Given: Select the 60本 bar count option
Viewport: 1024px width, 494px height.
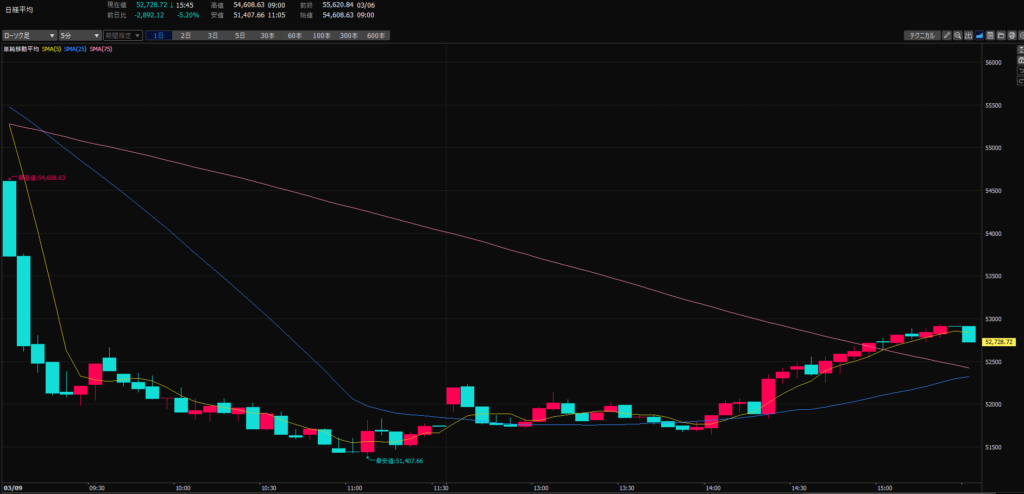Looking at the screenshot, I should click(x=294, y=35).
